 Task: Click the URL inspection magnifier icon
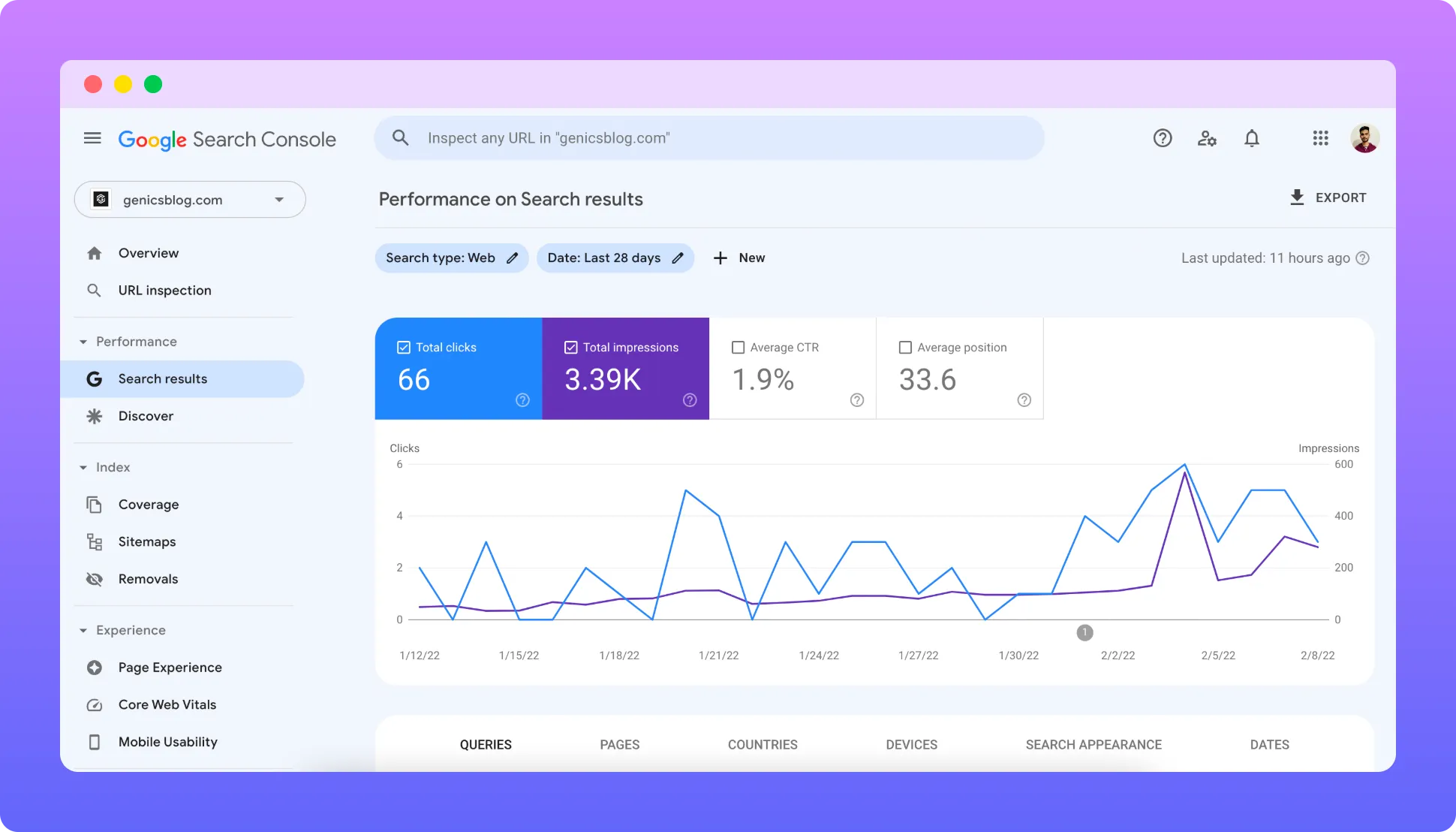94,291
